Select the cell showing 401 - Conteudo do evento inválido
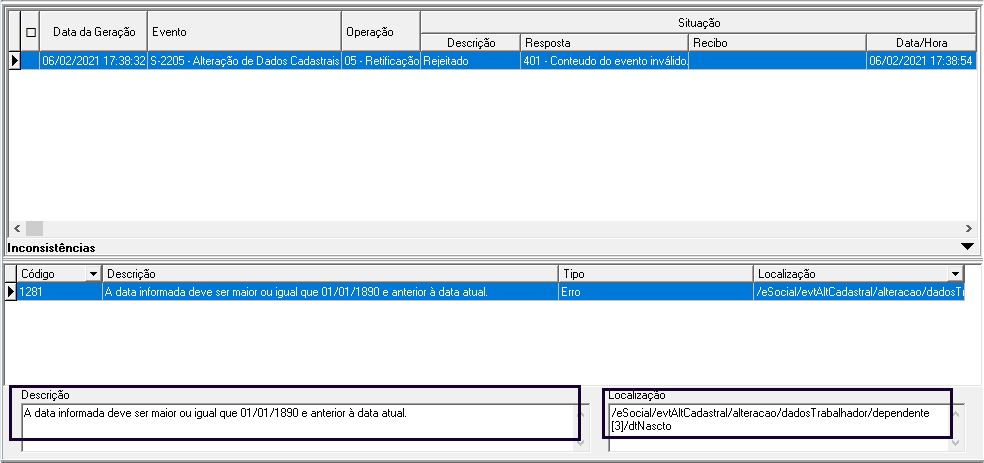 [x=604, y=61]
